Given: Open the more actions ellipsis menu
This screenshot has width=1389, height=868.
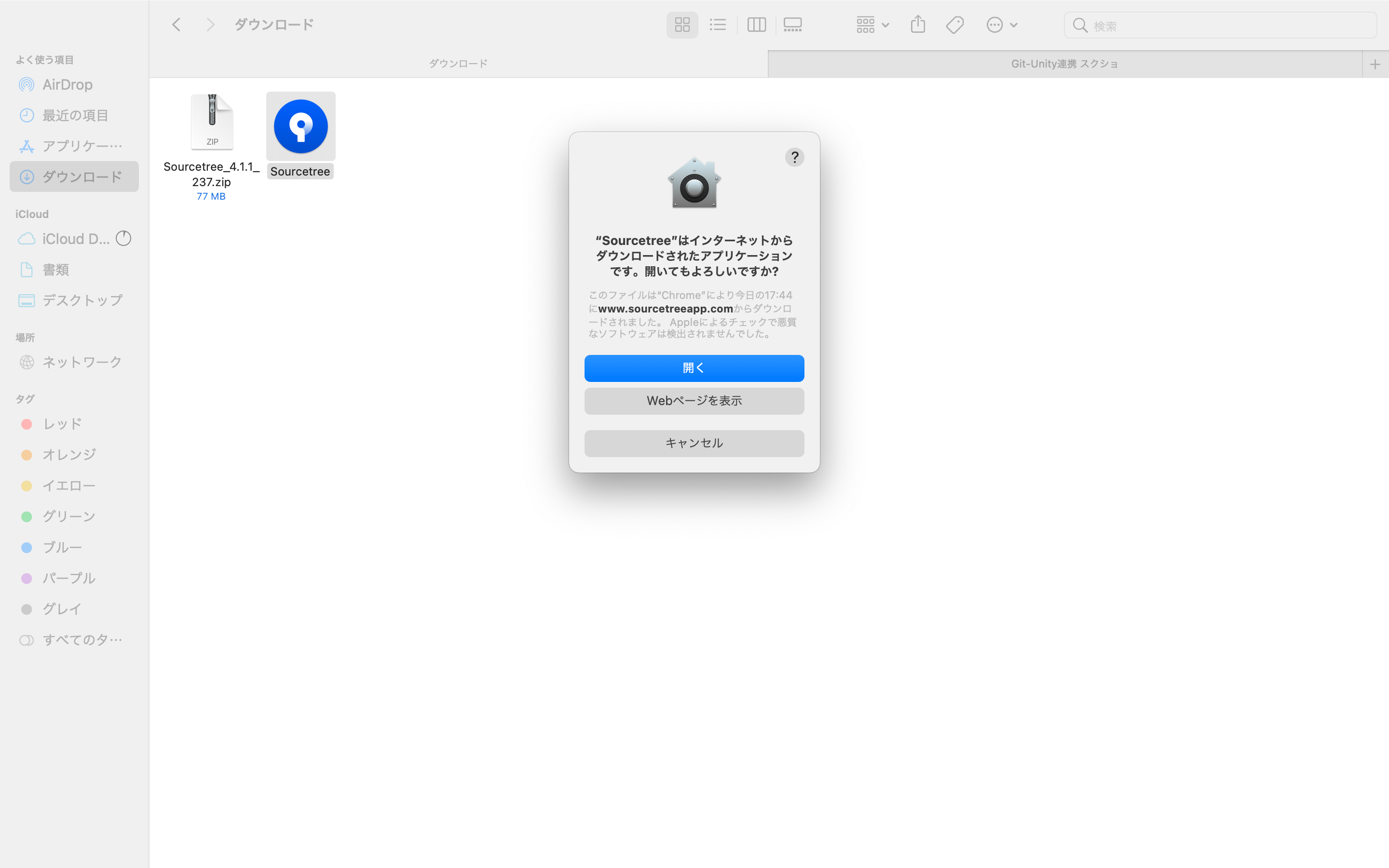Looking at the screenshot, I should (x=1002, y=25).
